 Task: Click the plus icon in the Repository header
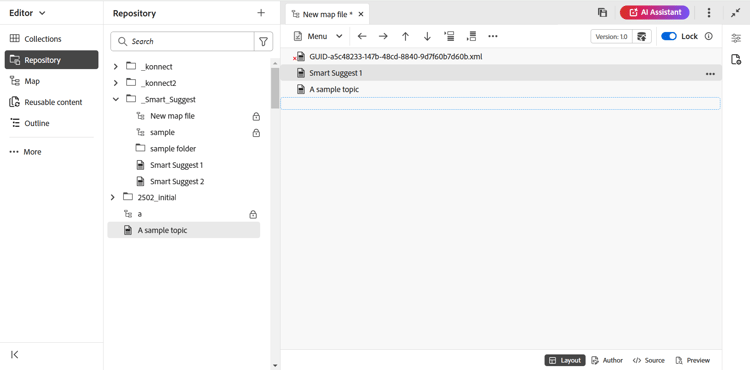coord(261,13)
